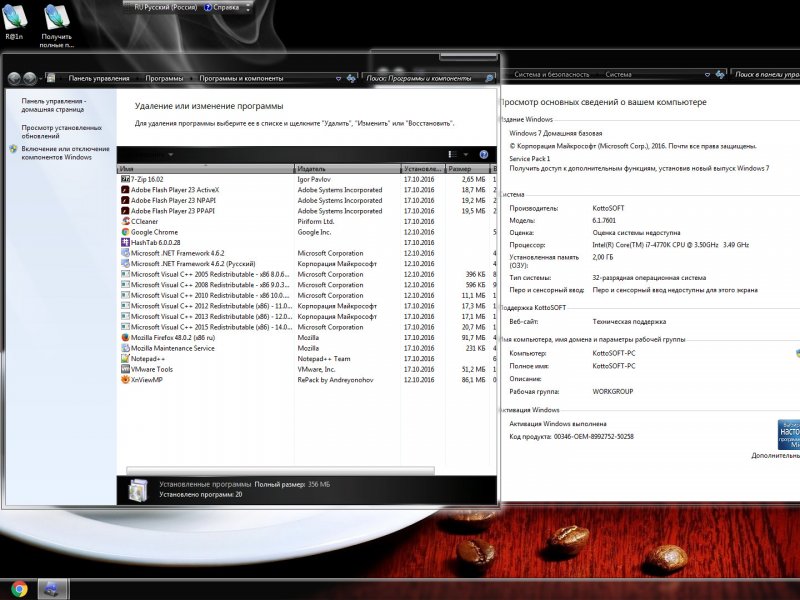
Task: Select the CCleaner icon in the program list
Action: point(126,221)
